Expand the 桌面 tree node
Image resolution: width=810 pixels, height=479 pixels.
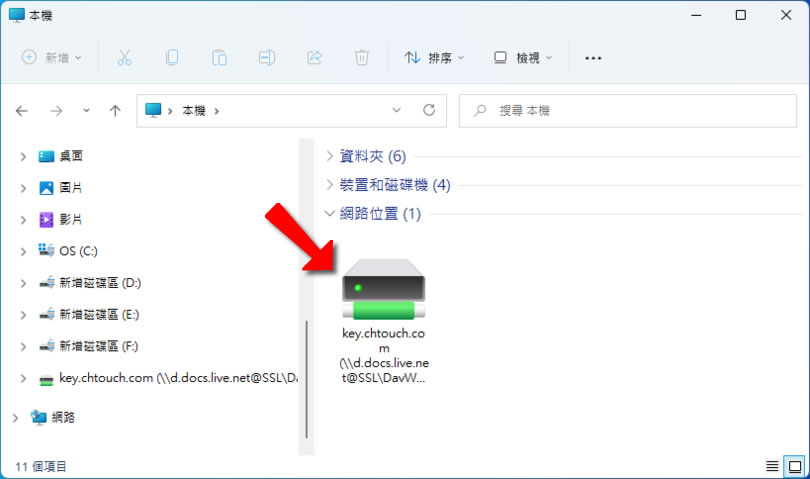tap(23, 156)
